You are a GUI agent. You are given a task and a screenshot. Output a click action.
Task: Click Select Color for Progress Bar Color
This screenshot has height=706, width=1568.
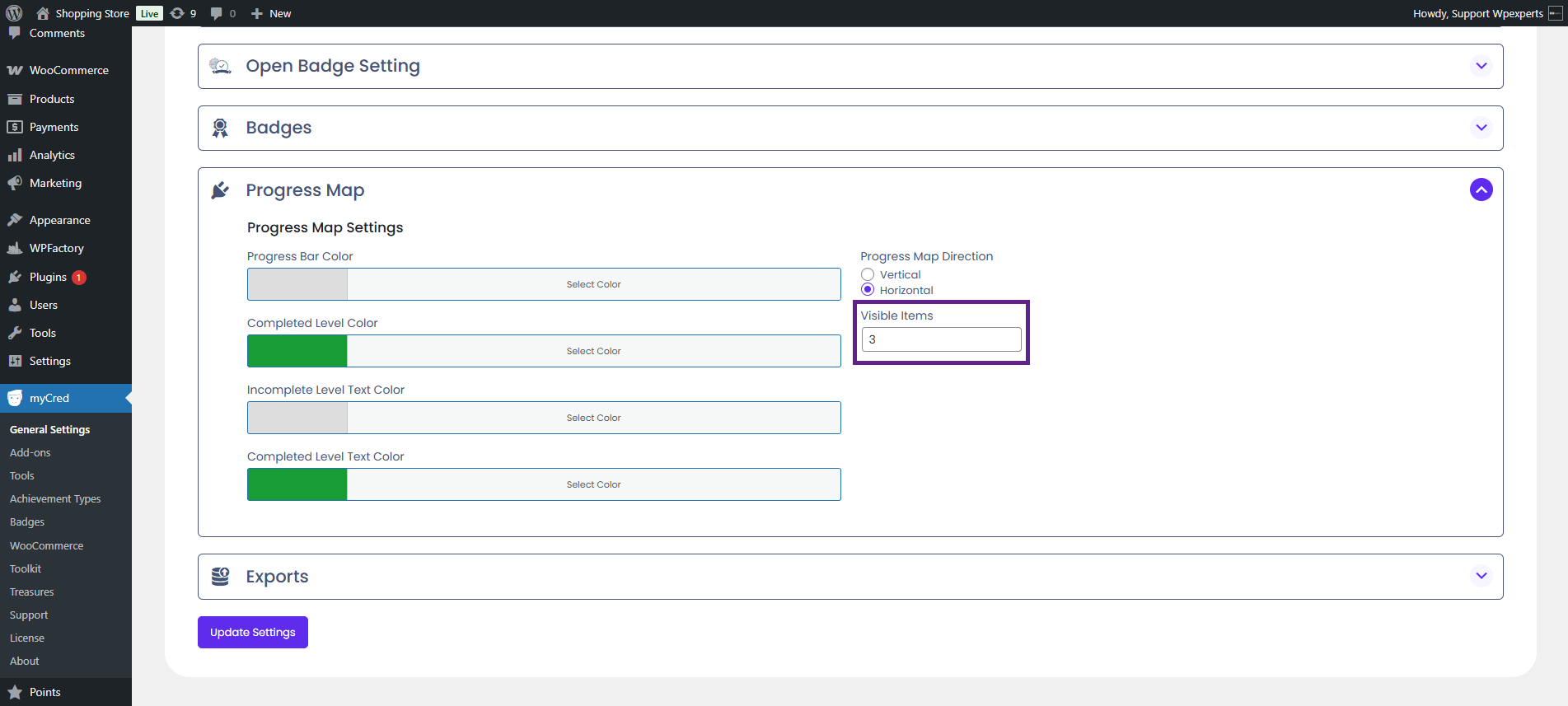click(593, 284)
